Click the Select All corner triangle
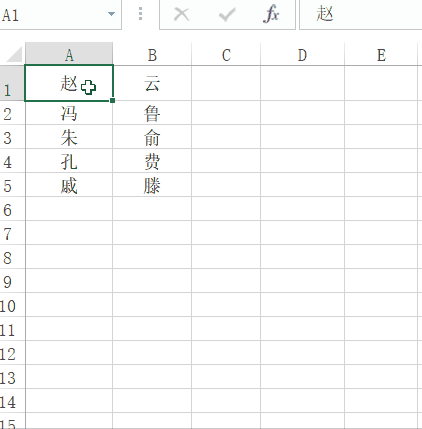Viewport: 422px width, 429px height. pyautogui.click(x=14, y=55)
